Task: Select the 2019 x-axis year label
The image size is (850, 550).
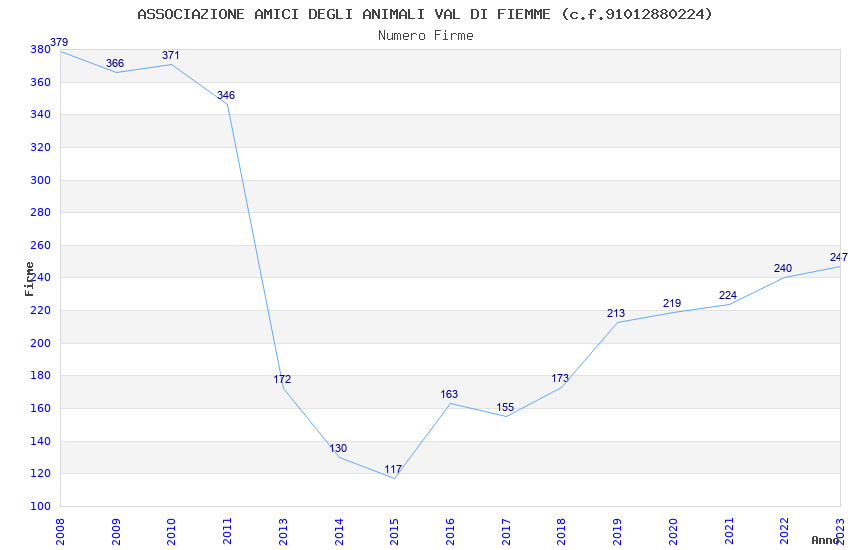Action: [x=617, y=531]
